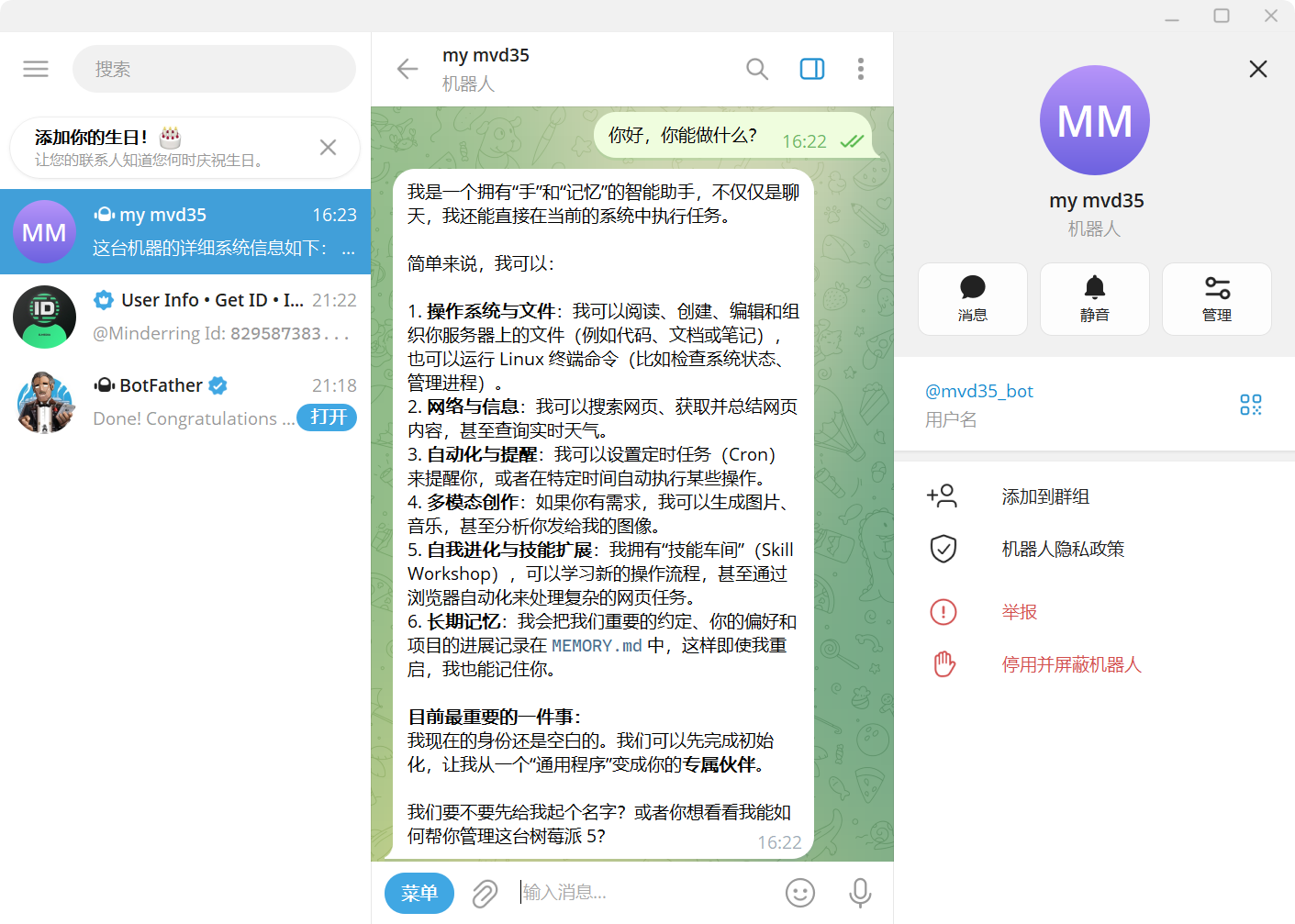This screenshot has height=924, width=1295.
Task: Dismiss the birthday suggestion banner
Action: click(x=328, y=148)
